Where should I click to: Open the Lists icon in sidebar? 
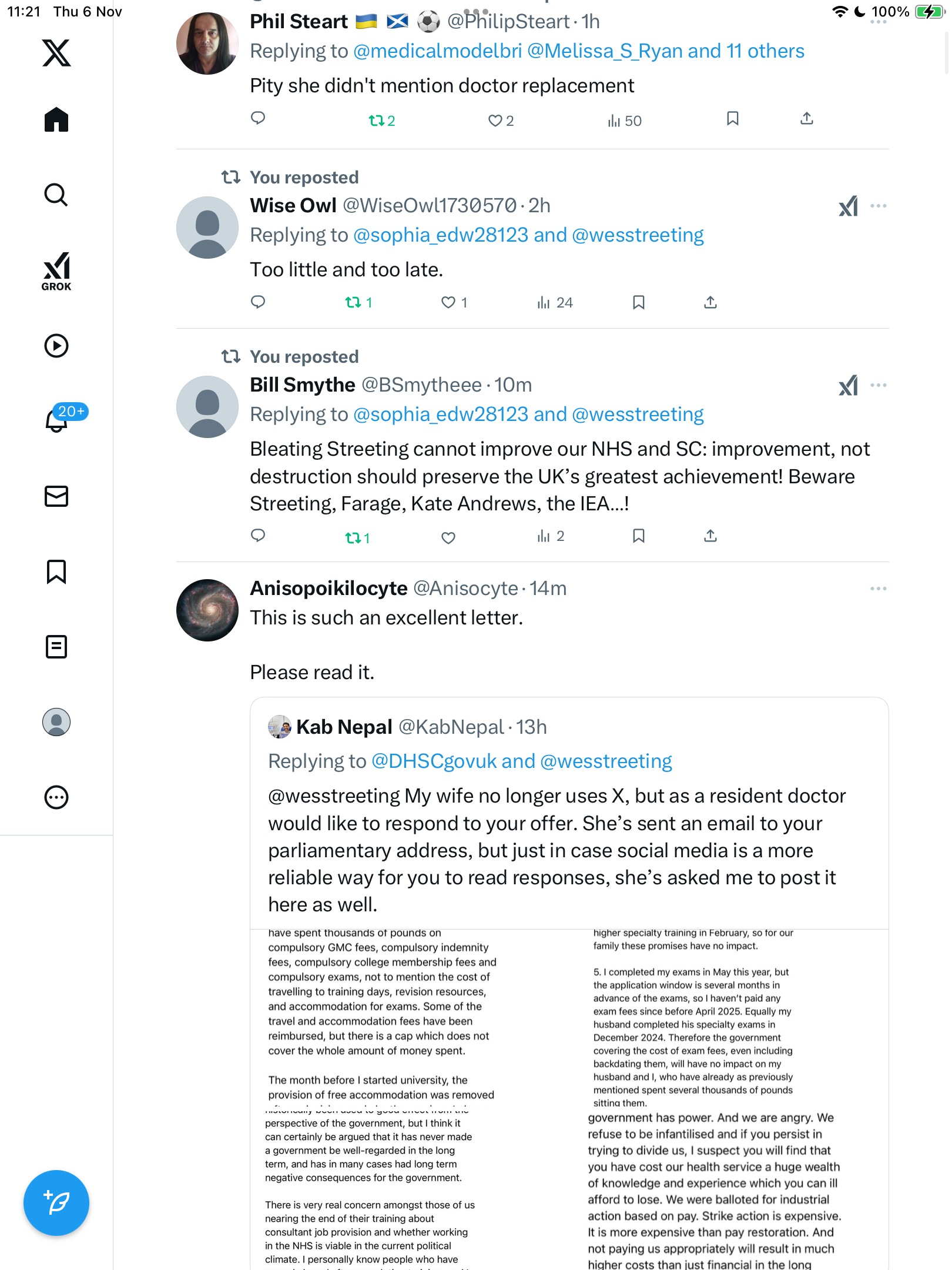[x=56, y=647]
